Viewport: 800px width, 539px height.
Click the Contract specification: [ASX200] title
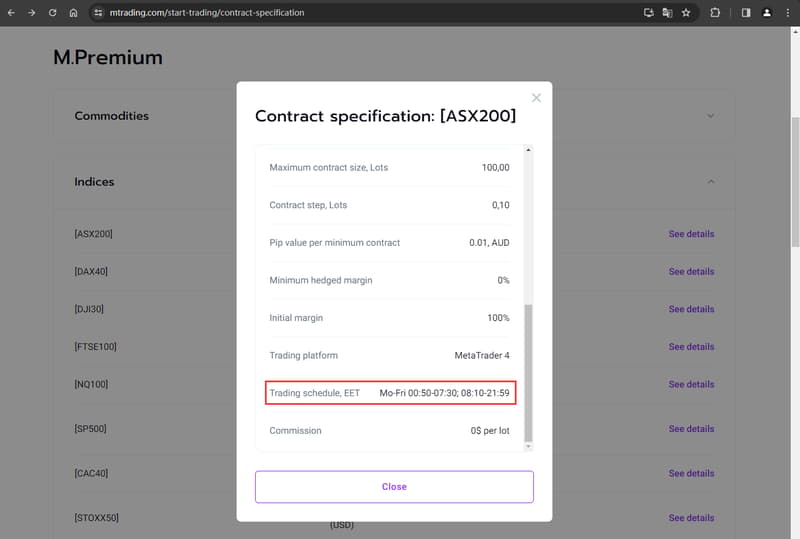386,116
